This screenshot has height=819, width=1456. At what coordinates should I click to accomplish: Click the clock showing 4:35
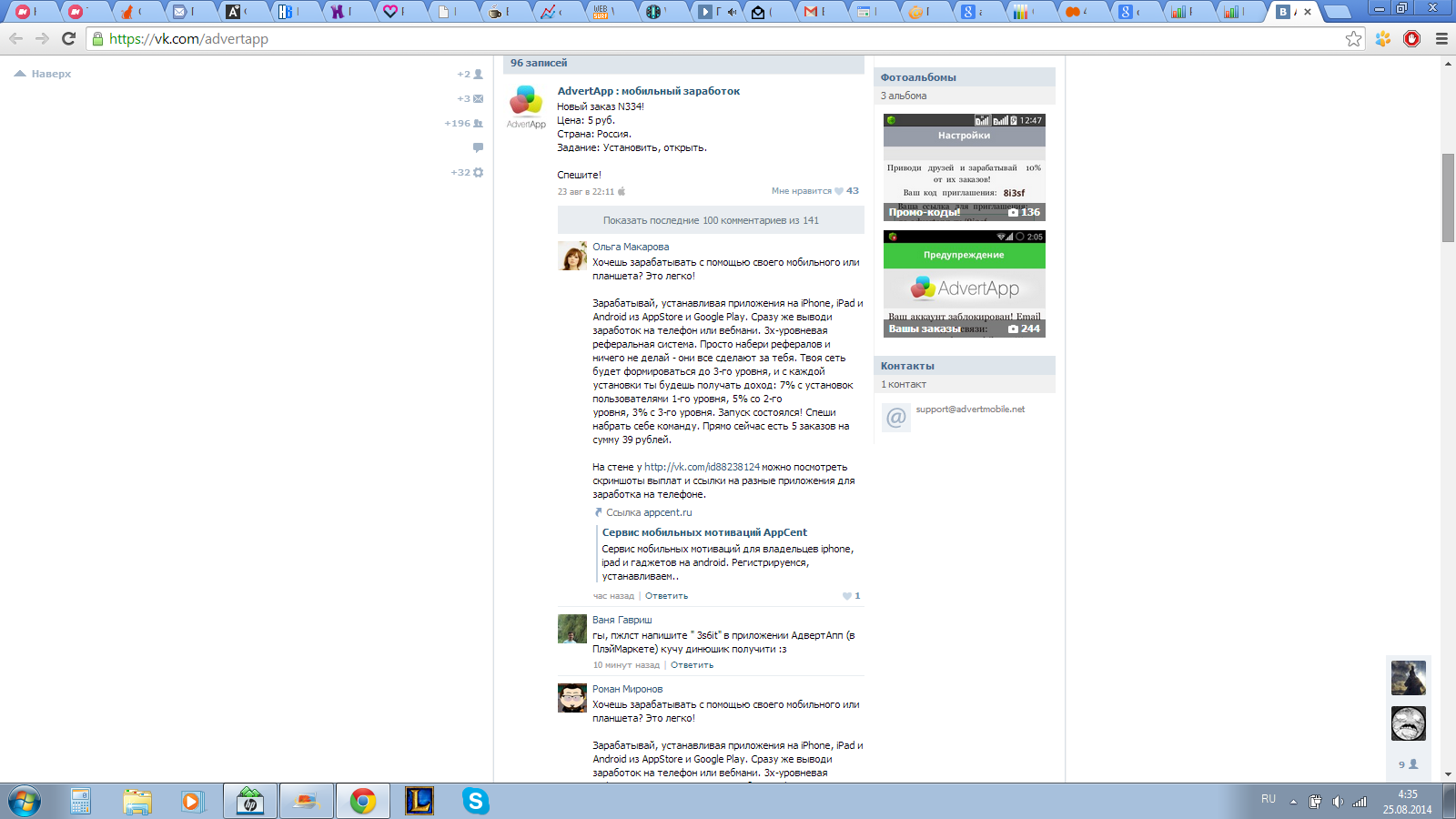click(1408, 794)
